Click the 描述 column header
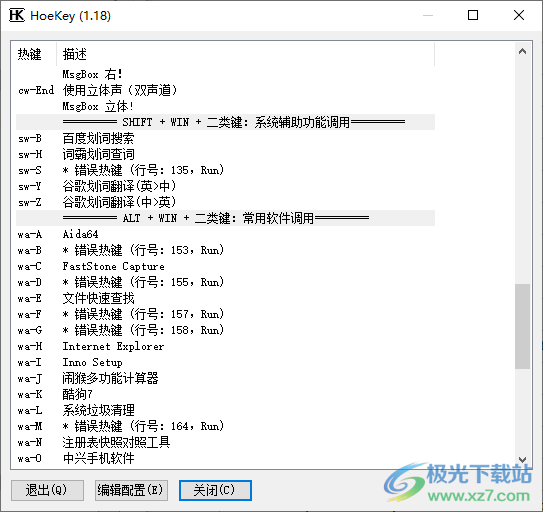This screenshot has height=512, width=543. [x=245, y=54]
